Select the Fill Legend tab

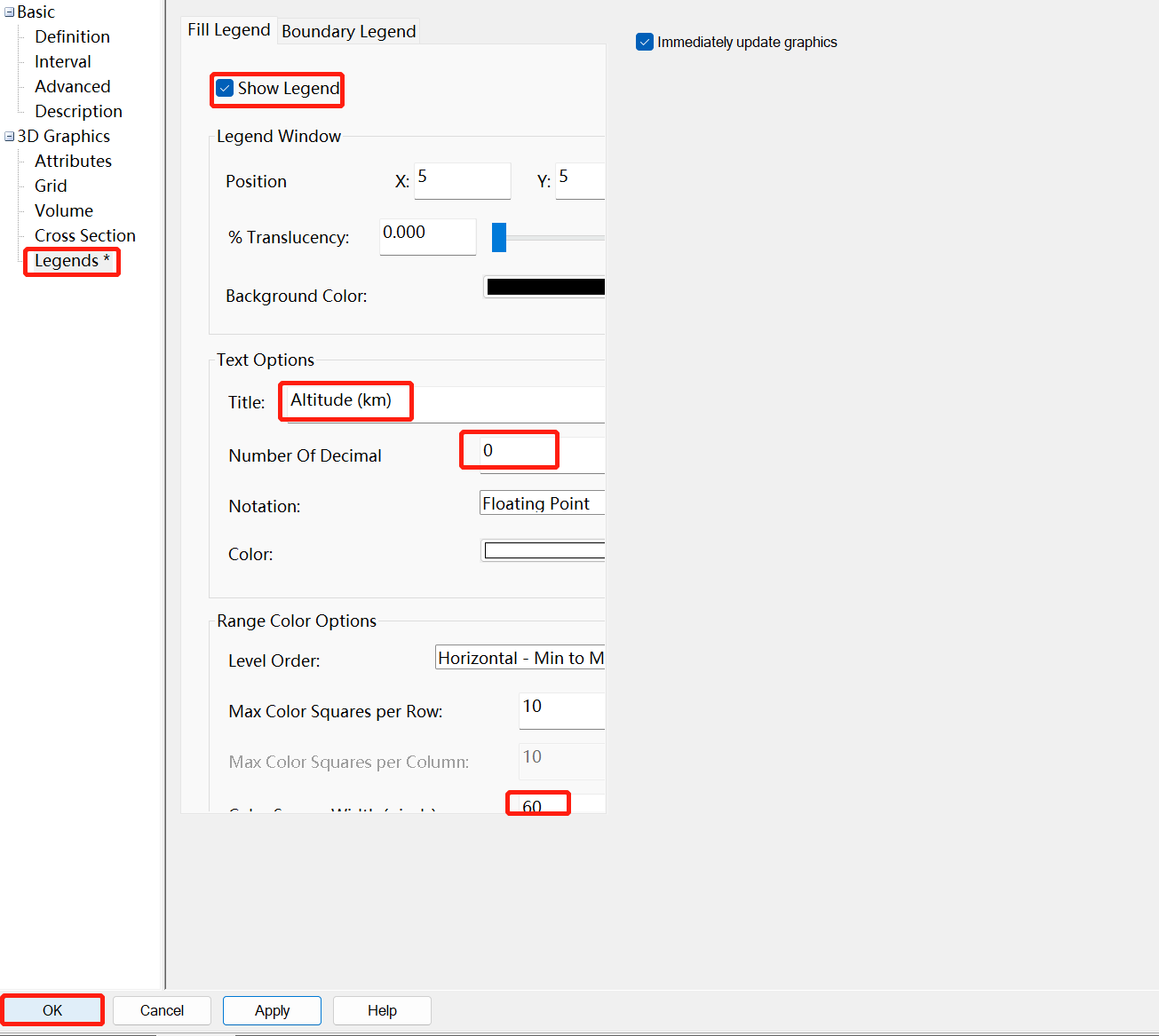coord(228,30)
